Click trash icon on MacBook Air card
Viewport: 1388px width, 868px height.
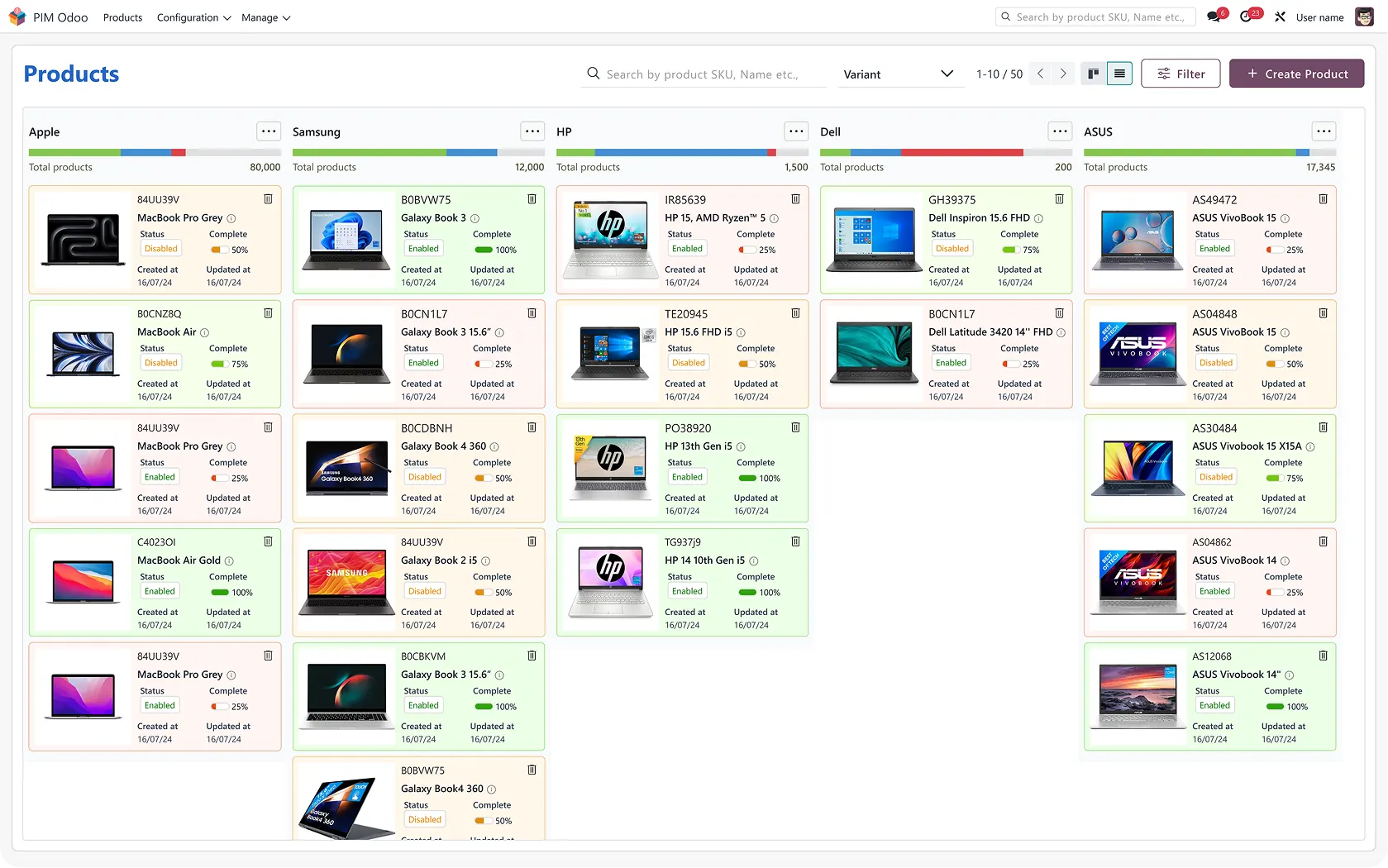click(x=268, y=313)
